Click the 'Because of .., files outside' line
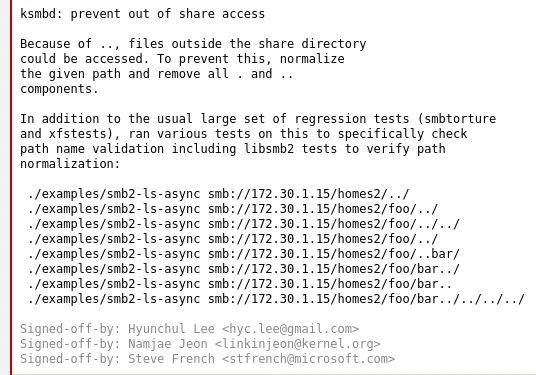Screen dimensions: 536x375 pyautogui.click(x=193, y=44)
